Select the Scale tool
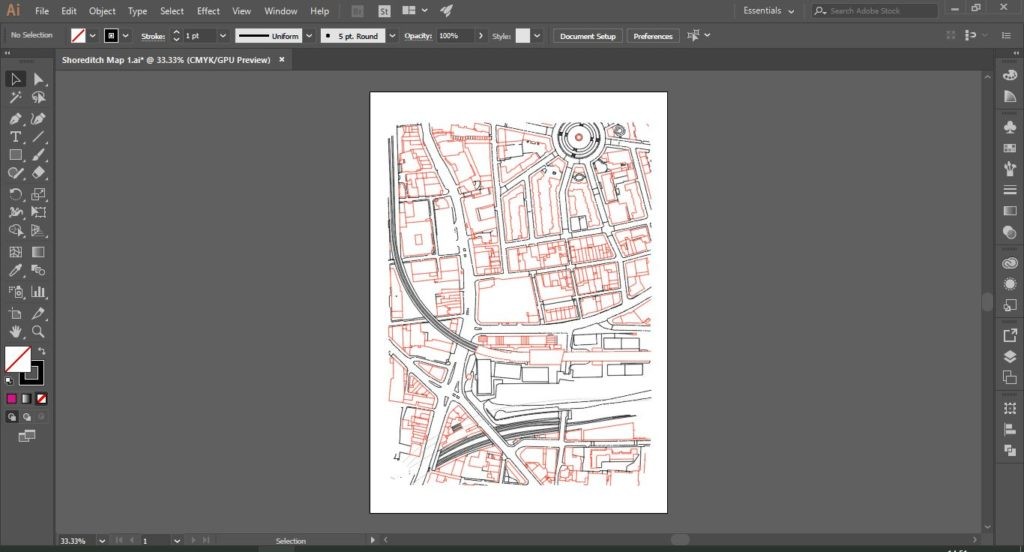1024x552 pixels. (x=39, y=194)
